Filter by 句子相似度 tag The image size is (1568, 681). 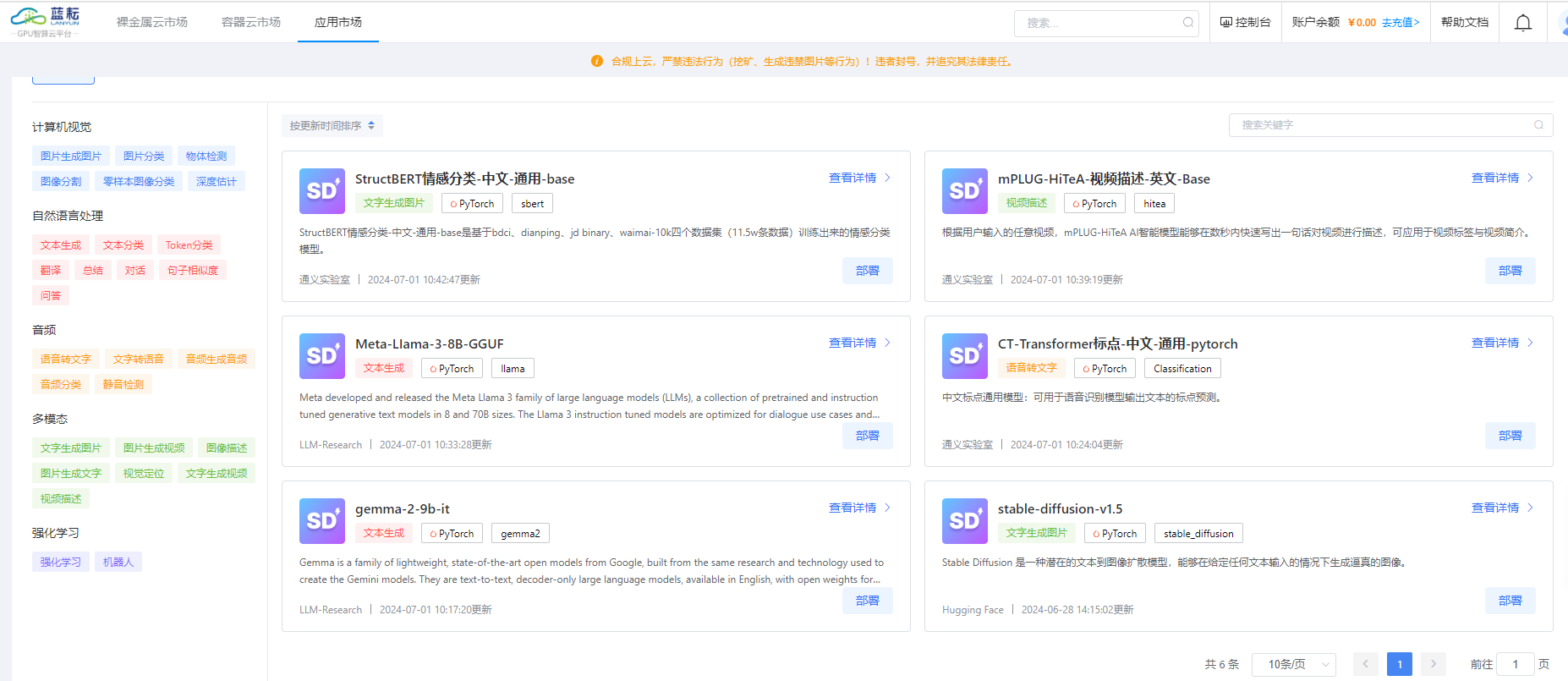point(193,271)
